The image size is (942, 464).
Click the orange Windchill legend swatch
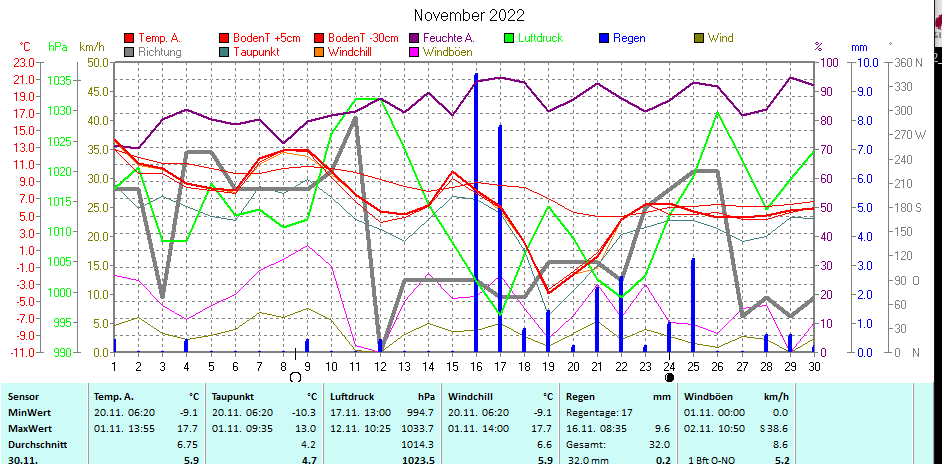click(319, 52)
